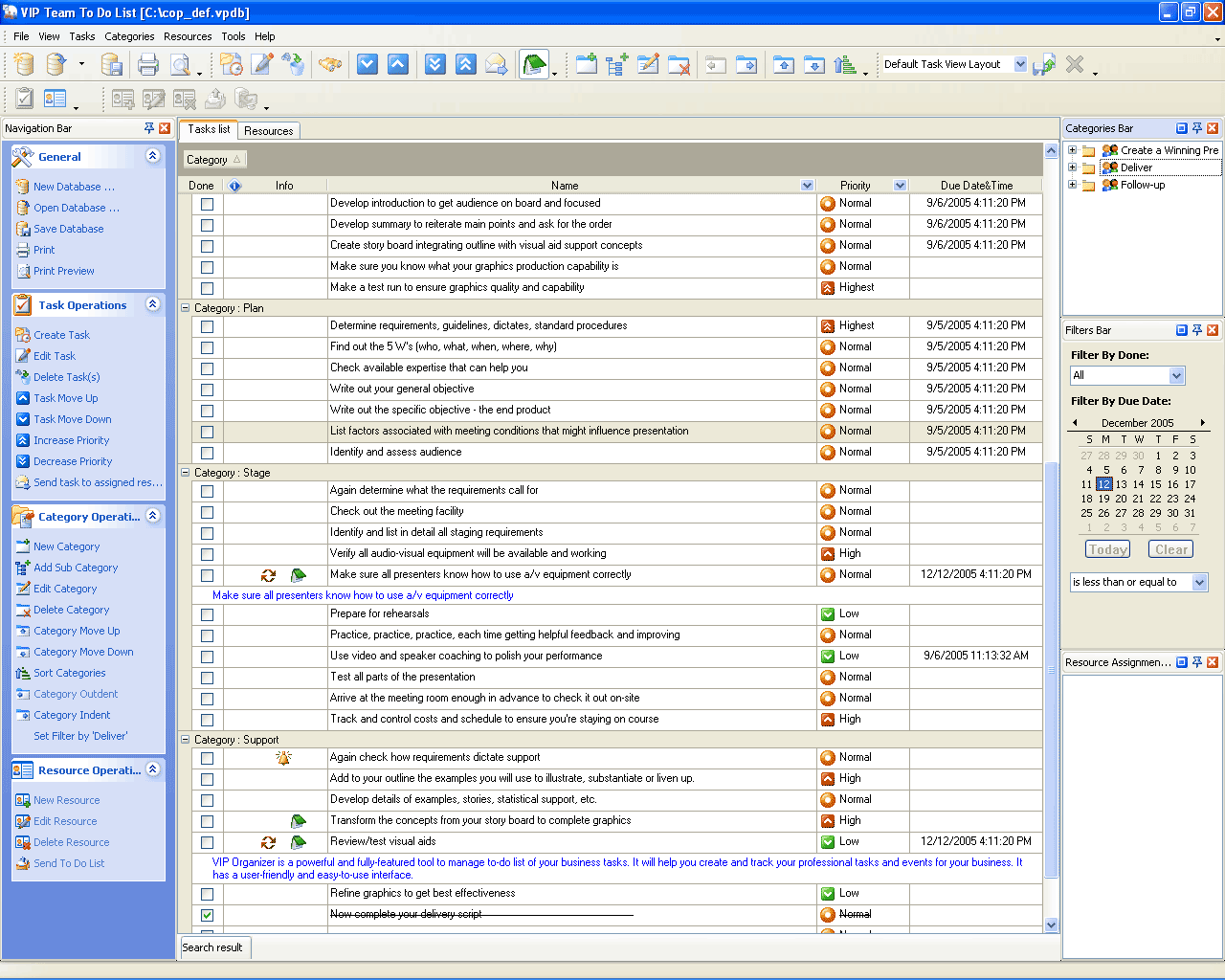Select December 25 in the calendar
Viewport: 1225px width, 980px height.
pos(1086,513)
